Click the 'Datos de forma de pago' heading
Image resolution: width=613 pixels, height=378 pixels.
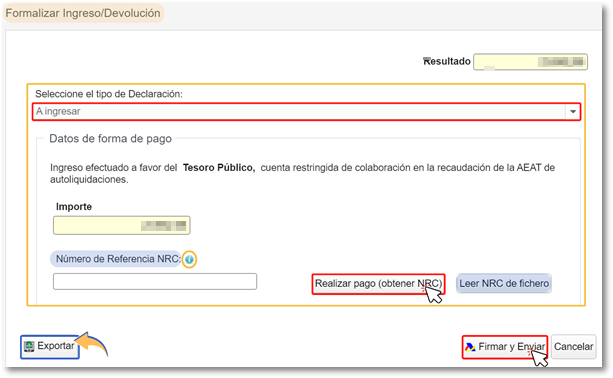tap(110, 139)
